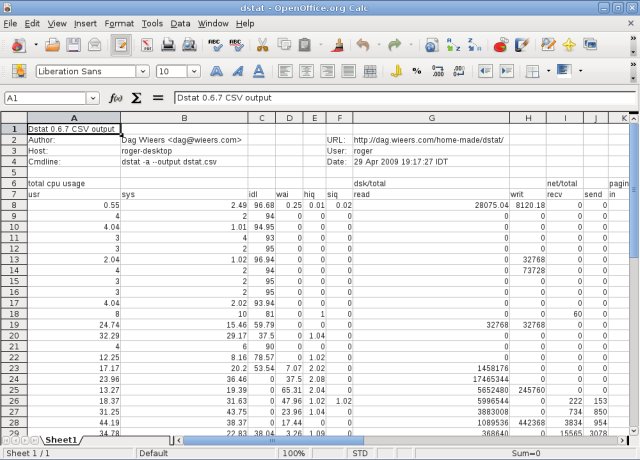The width and height of the screenshot is (640, 460).
Task: Click the Sort Ascending icon
Action: tap(453, 45)
